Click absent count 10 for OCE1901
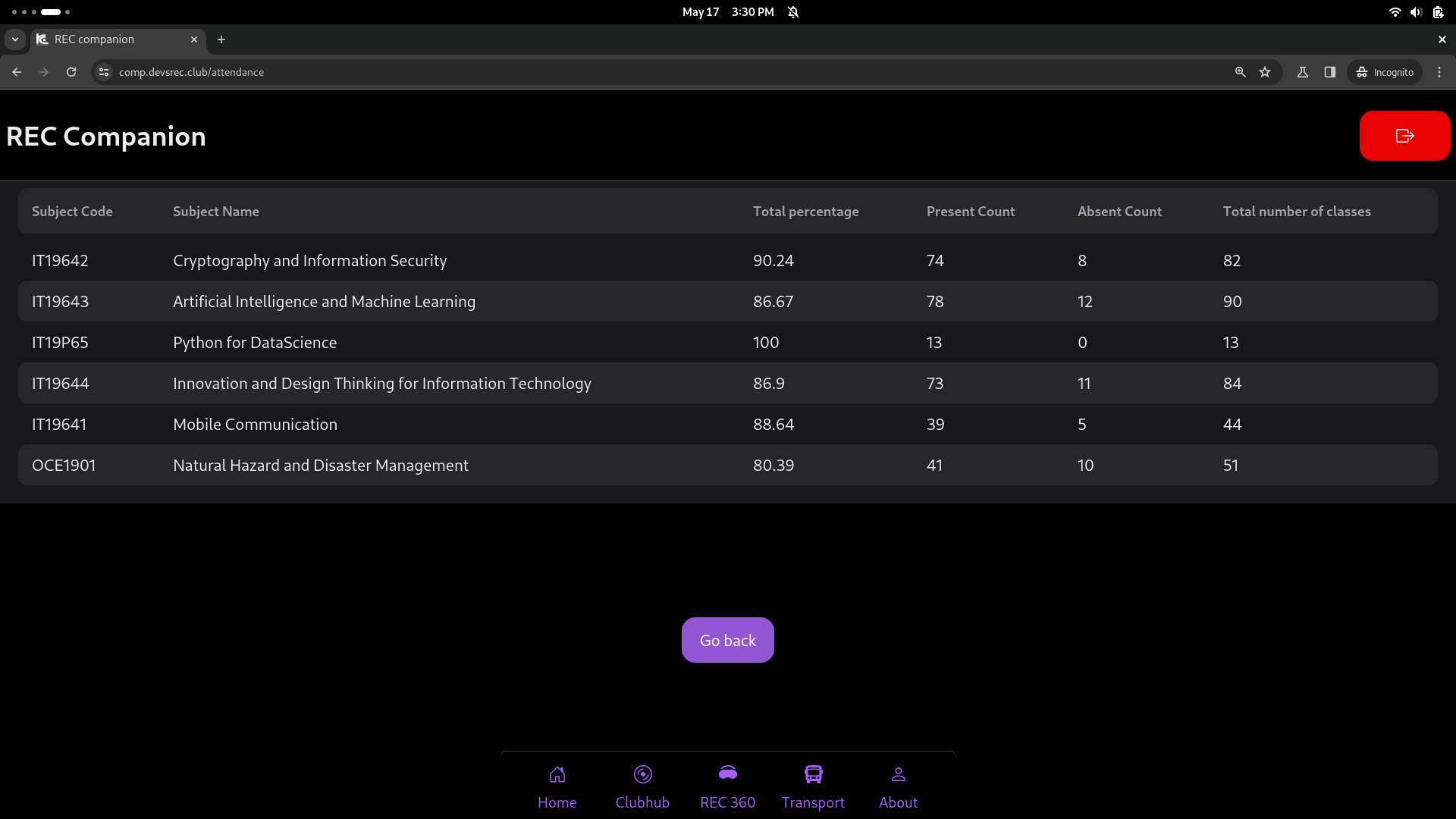Viewport: 1456px width, 819px height. tap(1085, 466)
